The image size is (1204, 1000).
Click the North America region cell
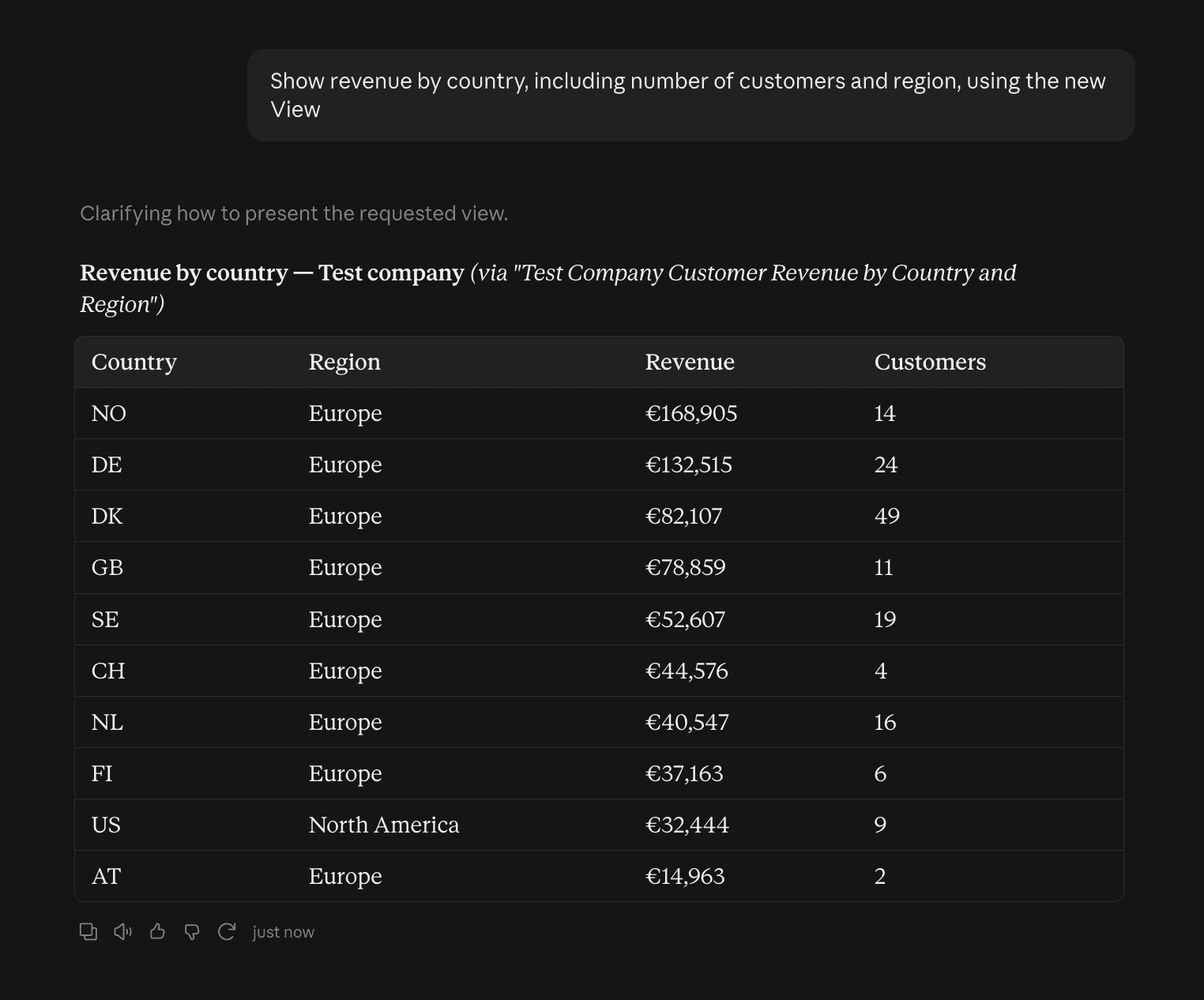click(x=384, y=825)
